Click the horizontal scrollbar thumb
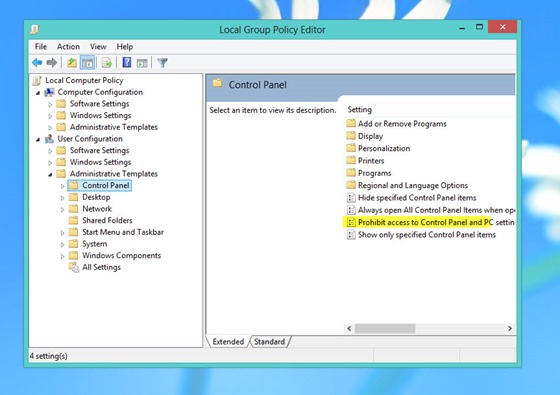The image size is (560, 395). point(385,328)
